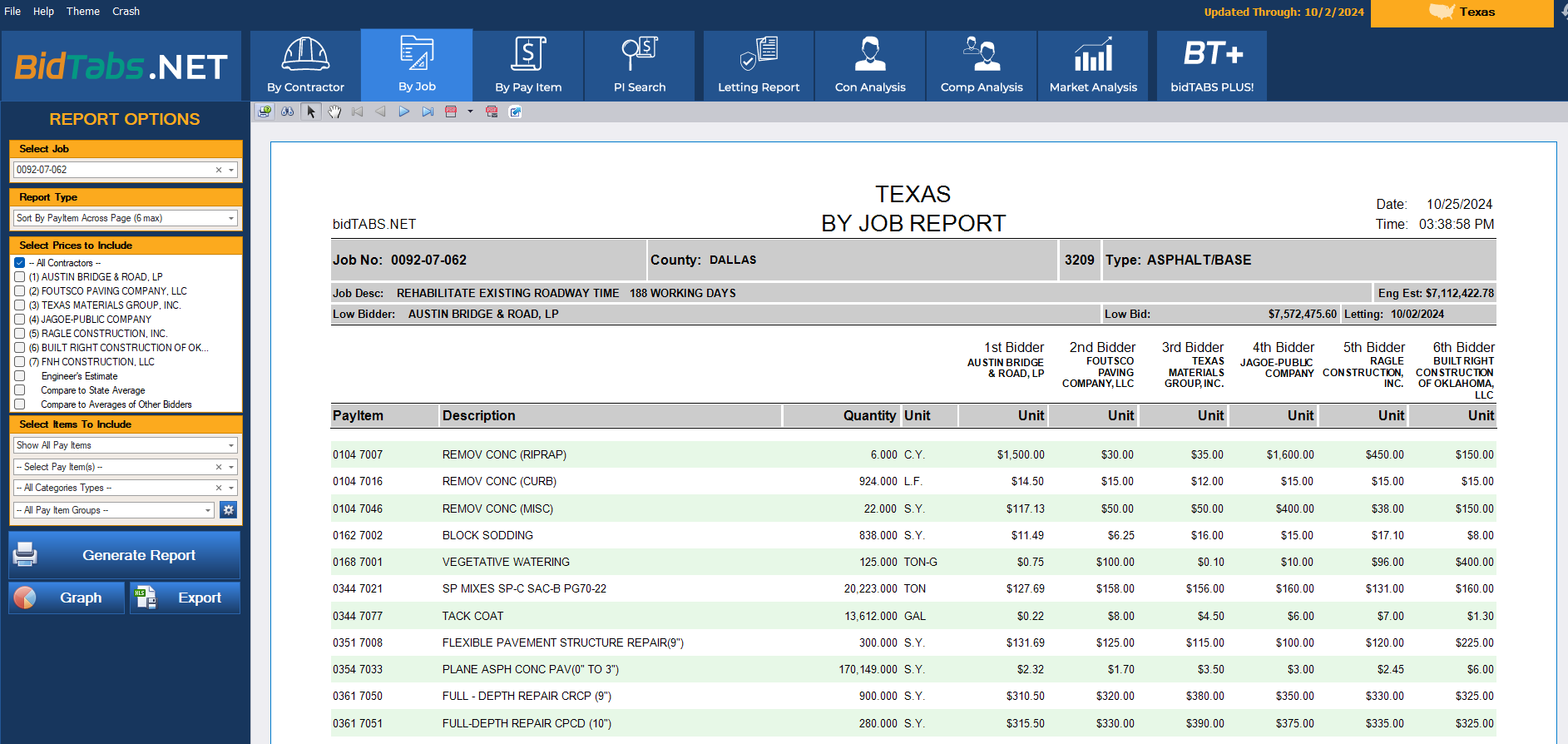Click the open-in-external-window toolbar icon
The image size is (1568, 744).
click(515, 112)
